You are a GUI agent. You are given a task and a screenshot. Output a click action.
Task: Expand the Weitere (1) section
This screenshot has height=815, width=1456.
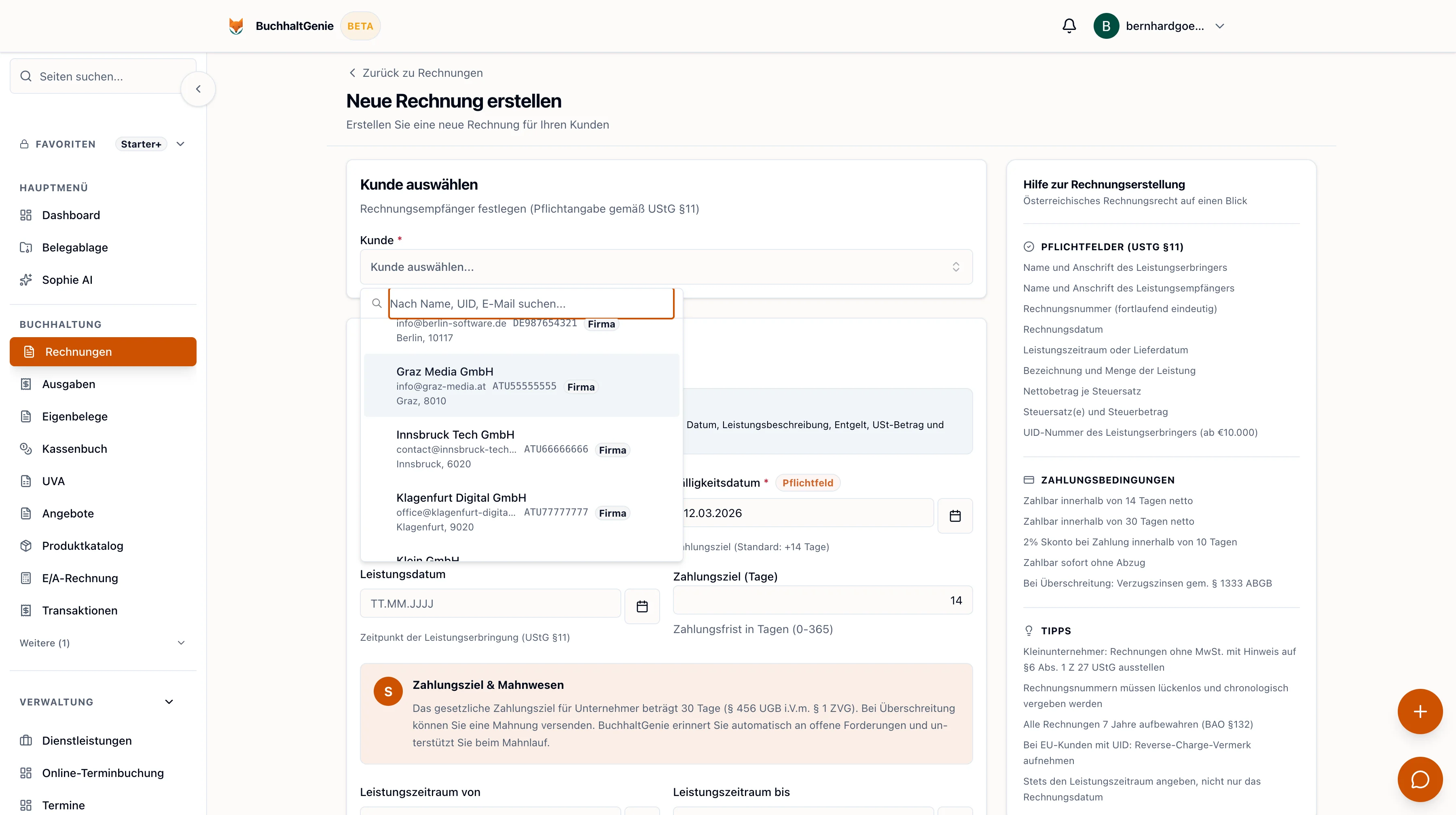102,643
